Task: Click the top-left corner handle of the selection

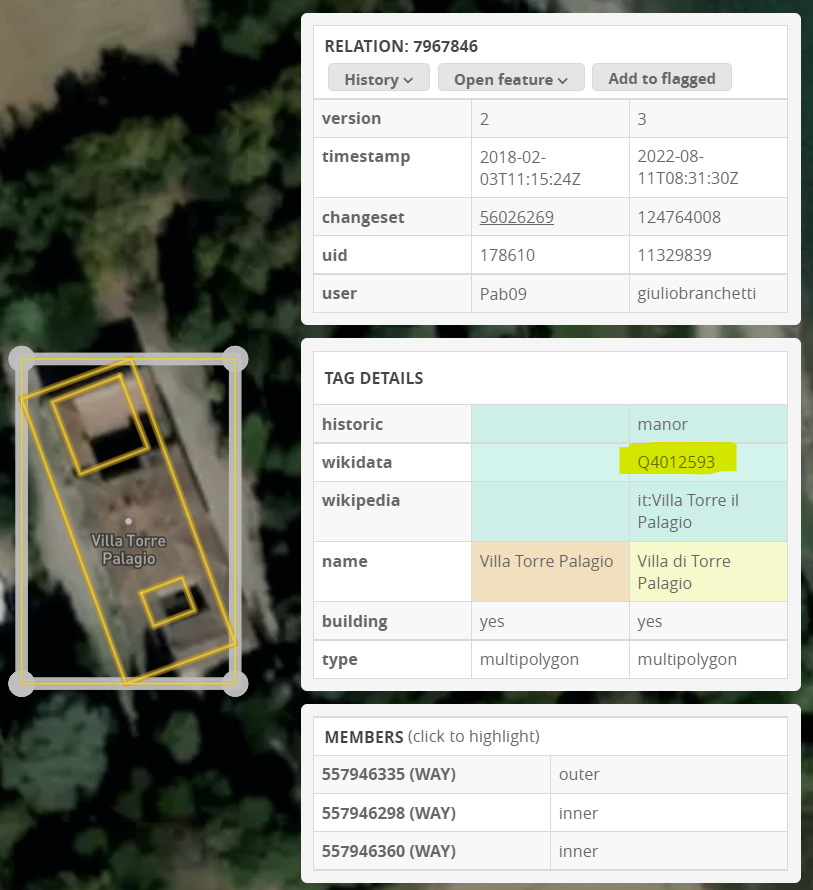Action: 21,358
